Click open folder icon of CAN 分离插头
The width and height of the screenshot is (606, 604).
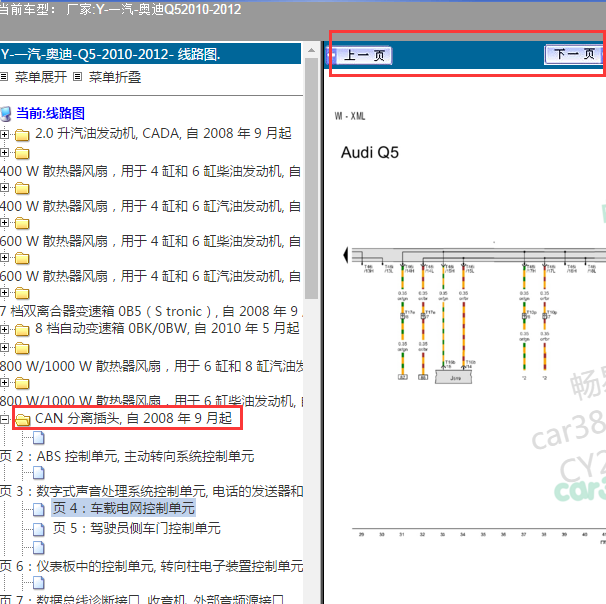click(x=23, y=419)
